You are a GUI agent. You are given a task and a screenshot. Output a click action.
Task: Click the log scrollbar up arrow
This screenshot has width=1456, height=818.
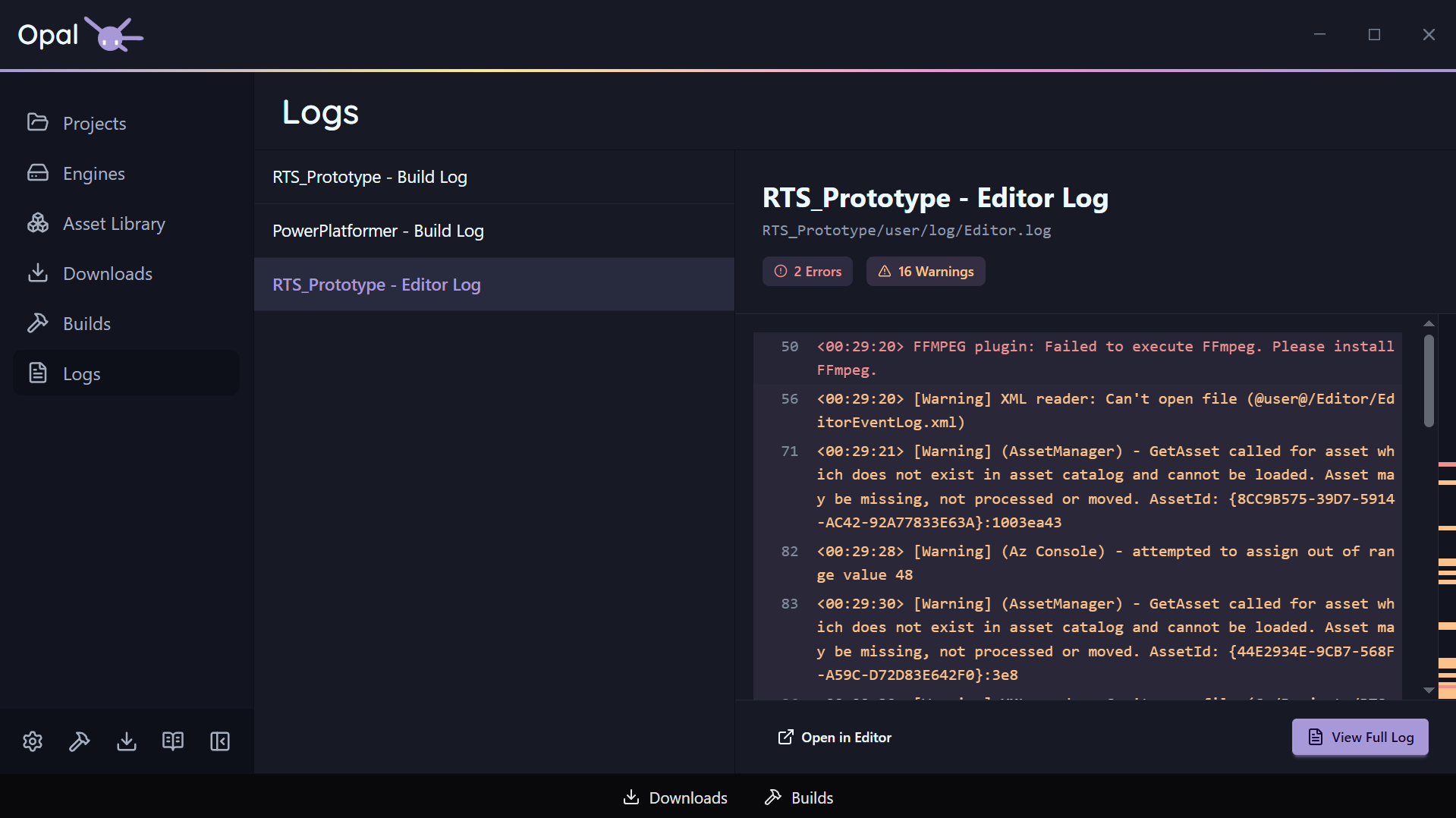click(1429, 324)
